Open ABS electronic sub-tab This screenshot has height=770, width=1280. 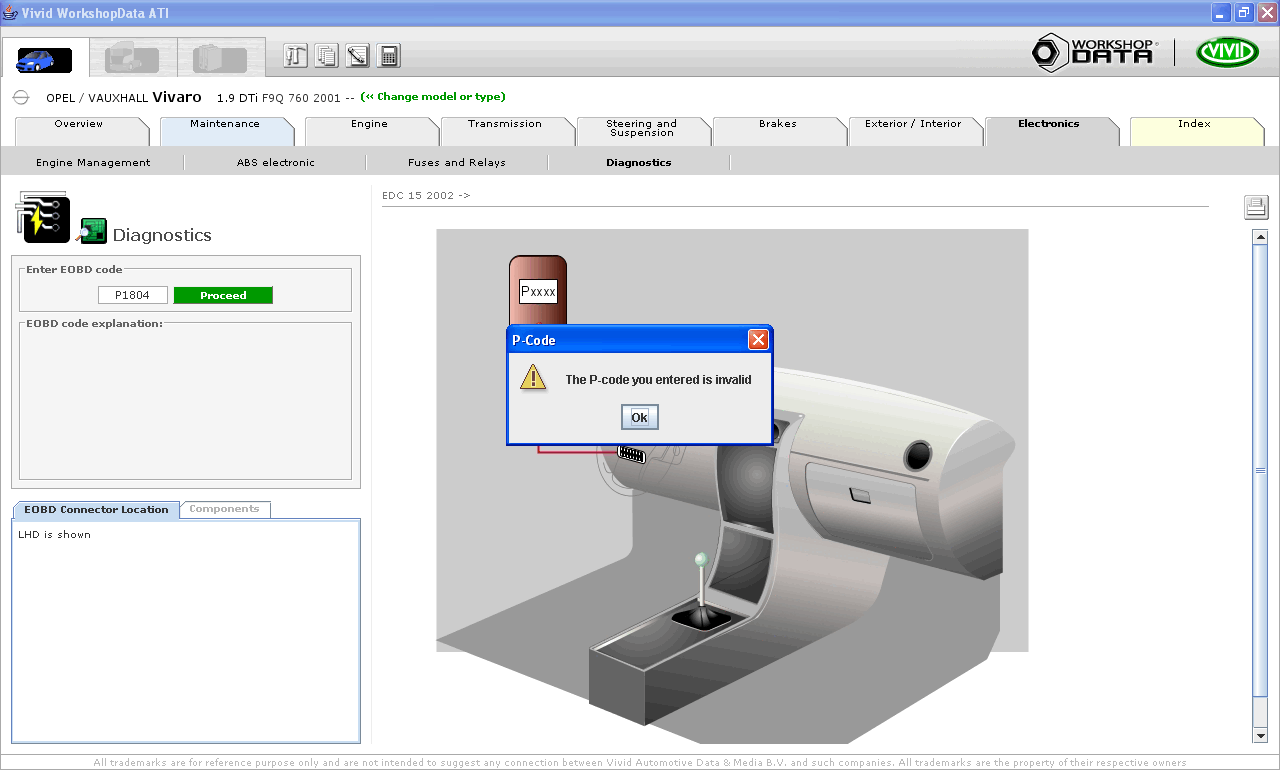point(276,162)
